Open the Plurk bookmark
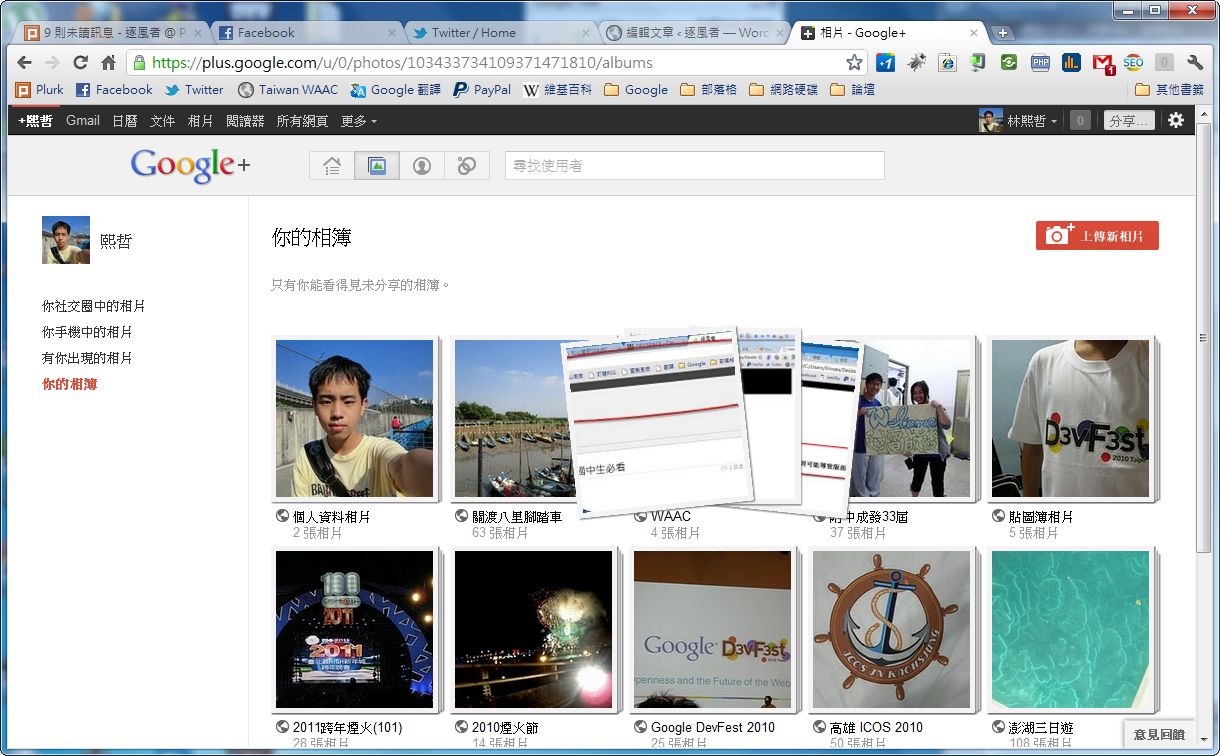This screenshot has height=756, width=1220. tap(41, 90)
